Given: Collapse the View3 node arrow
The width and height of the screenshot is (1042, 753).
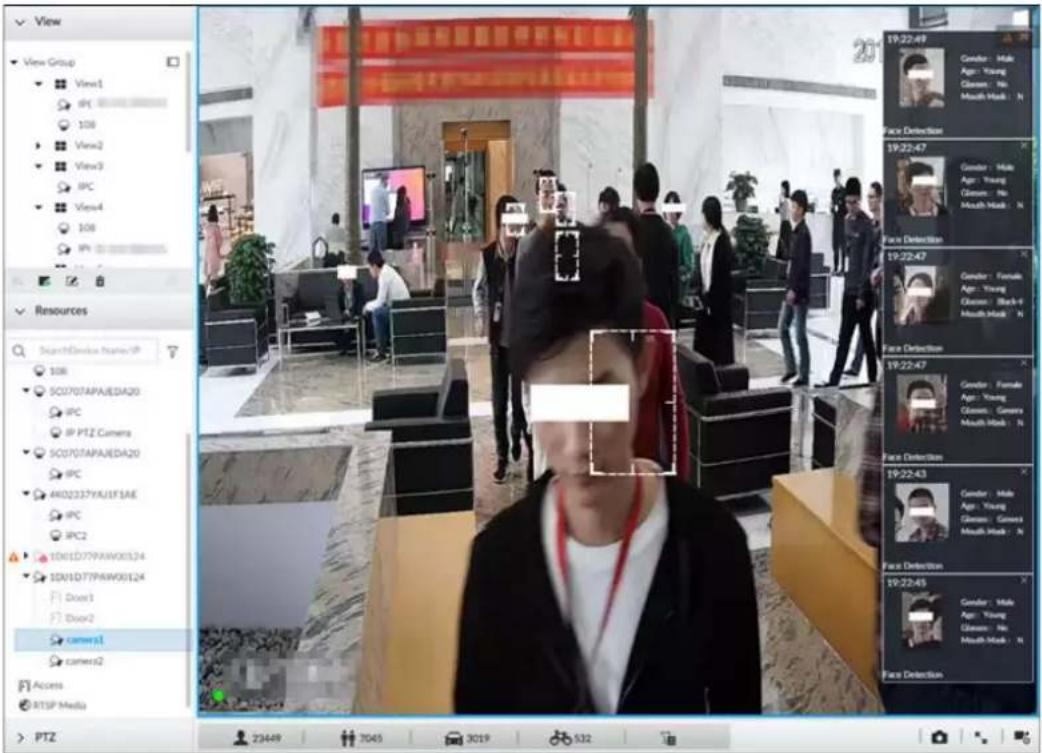Looking at the screenshot, I should 39,166.
